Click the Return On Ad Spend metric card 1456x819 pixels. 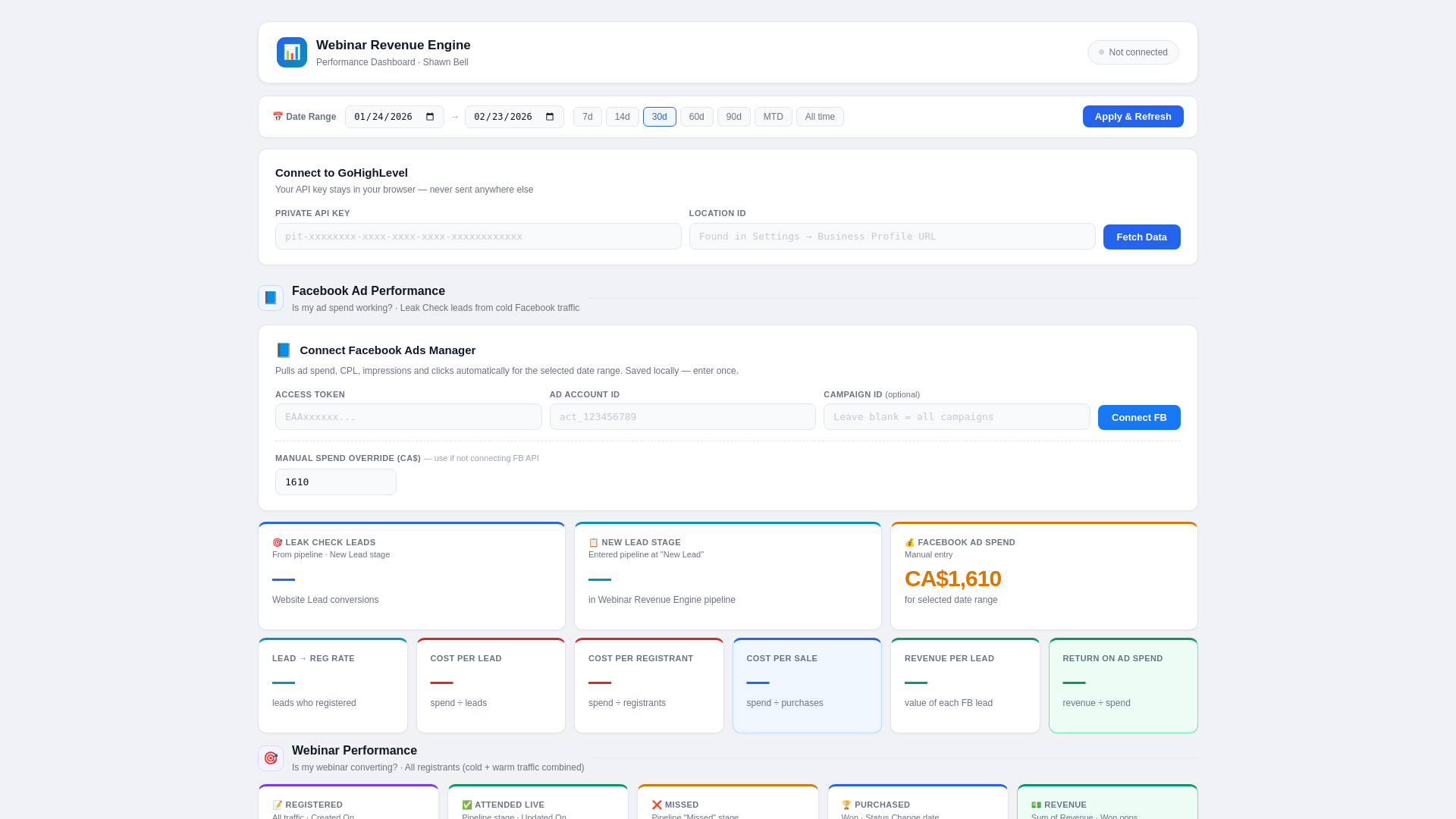coord(1123,686)
